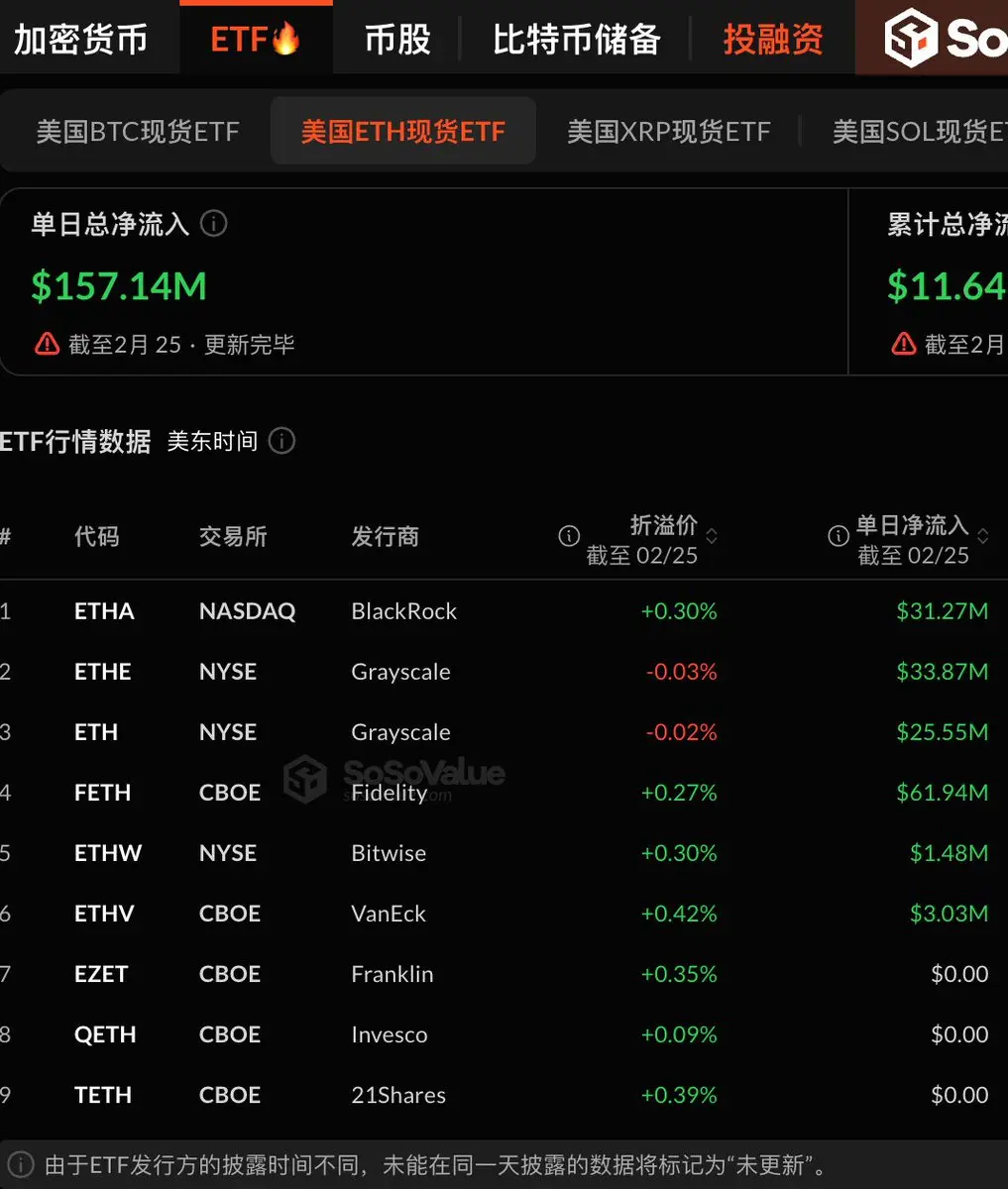Click -0.02% discount for ETH

coord(682,732)
